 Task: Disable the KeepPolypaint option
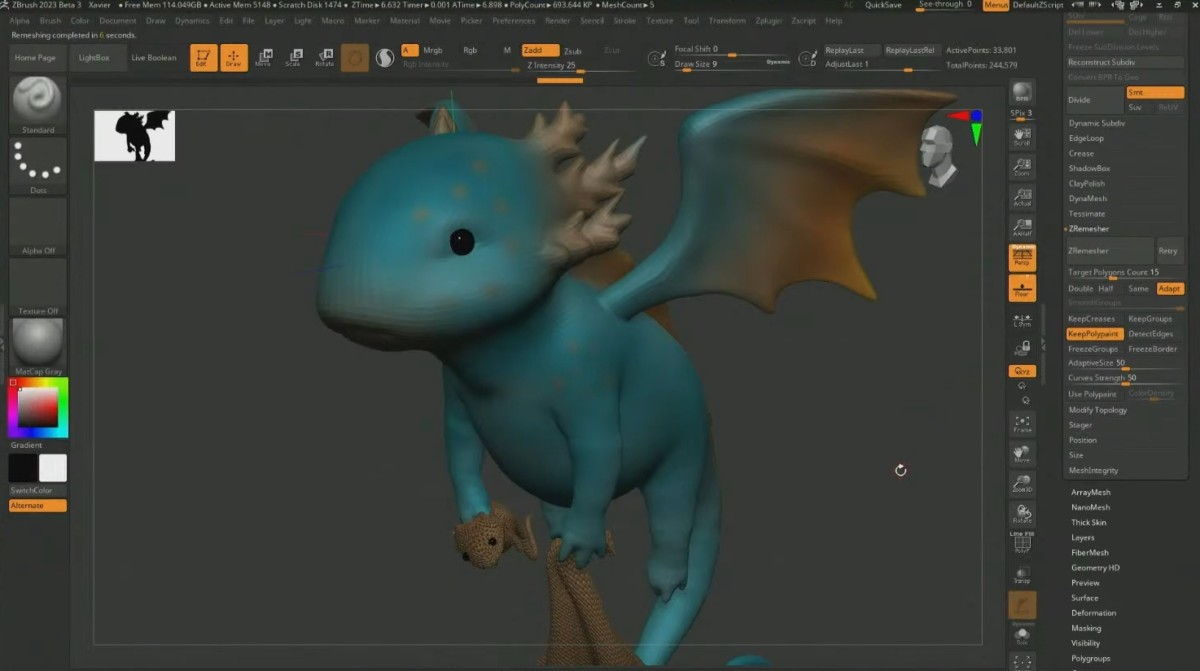coord(1094,334)
